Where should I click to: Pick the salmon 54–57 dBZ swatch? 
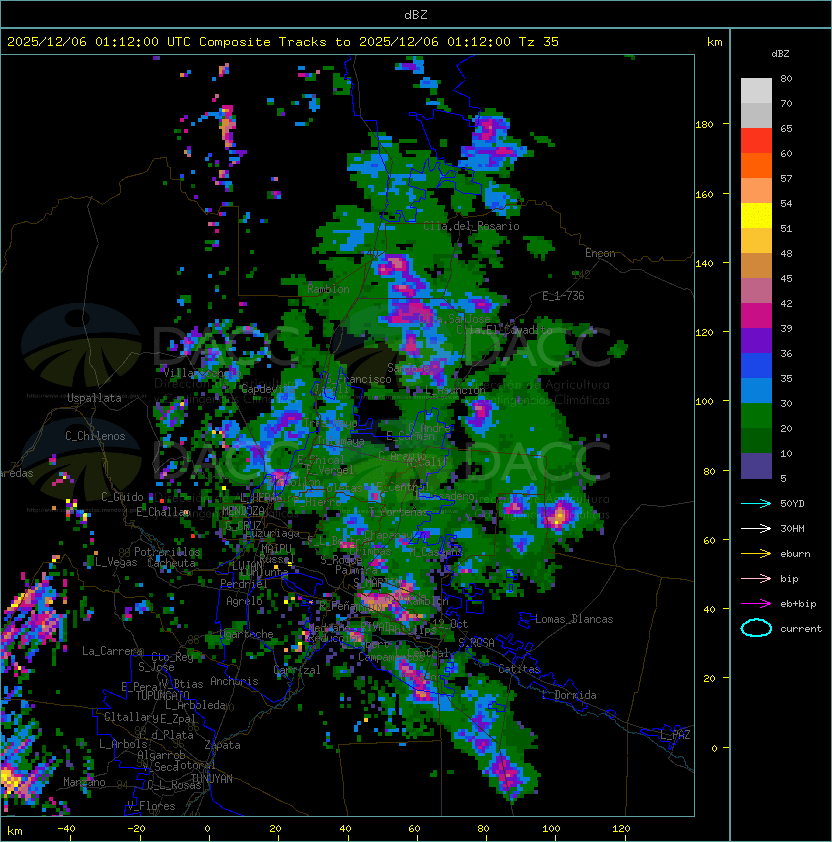(x=756, y=191)
